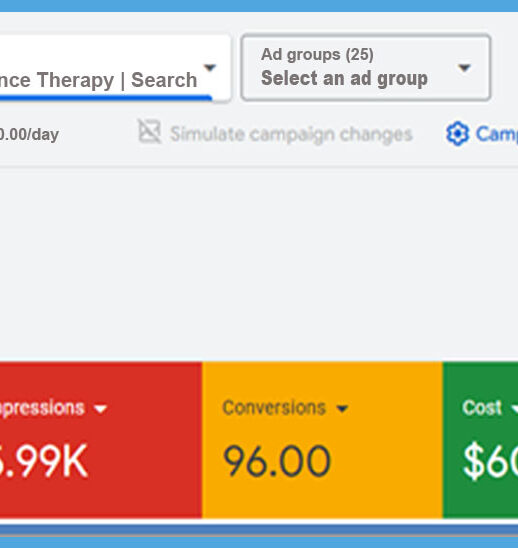The width and height of the screenshot is (518, 548).
Task: Select the yellow Conversions scorecard tile
Action: click(322, 440)
